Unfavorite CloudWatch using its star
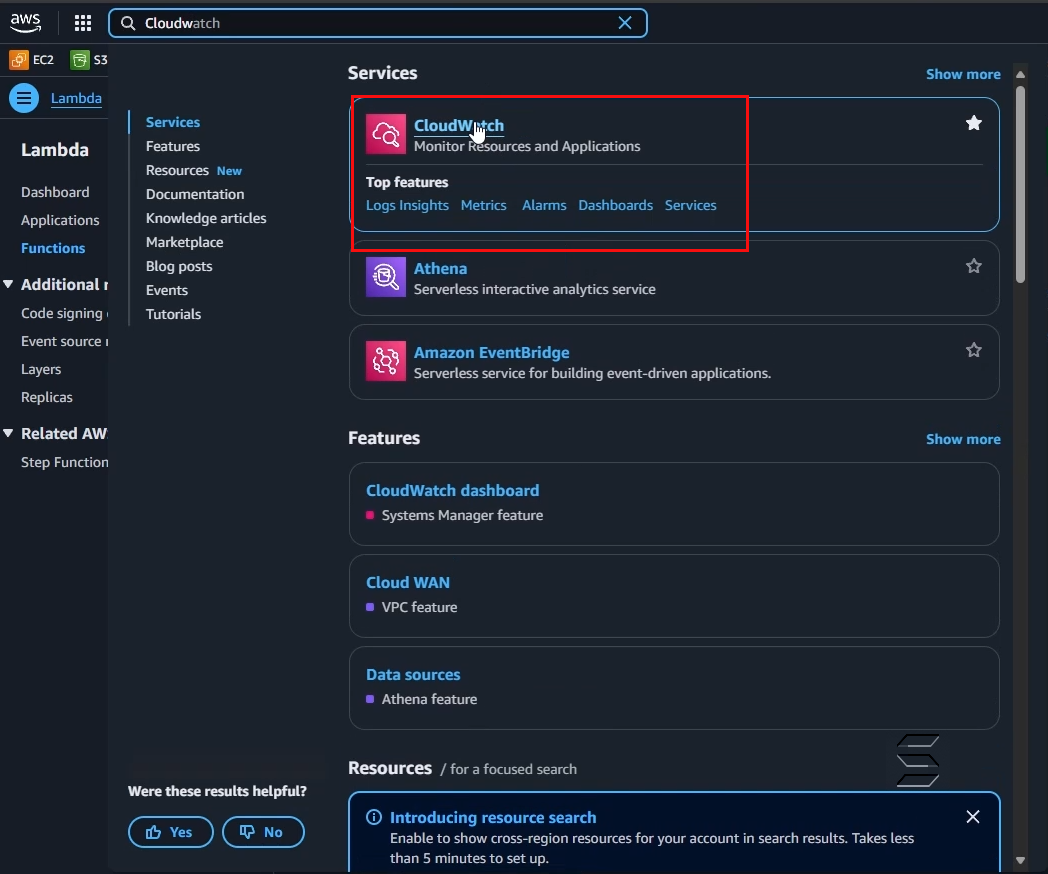 coord(974,123)
